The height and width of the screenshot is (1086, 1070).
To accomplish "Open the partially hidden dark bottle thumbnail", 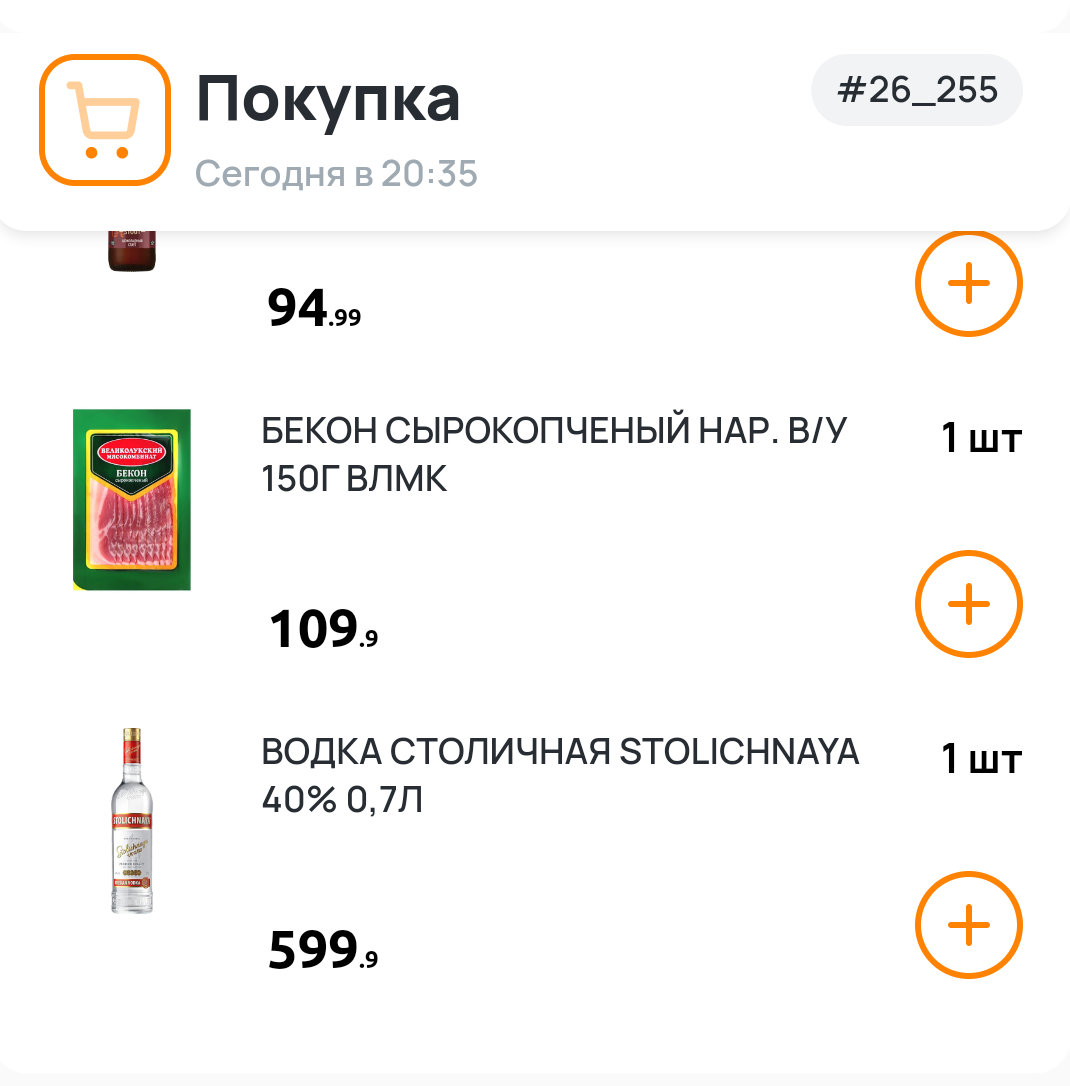I will (132, 250).
